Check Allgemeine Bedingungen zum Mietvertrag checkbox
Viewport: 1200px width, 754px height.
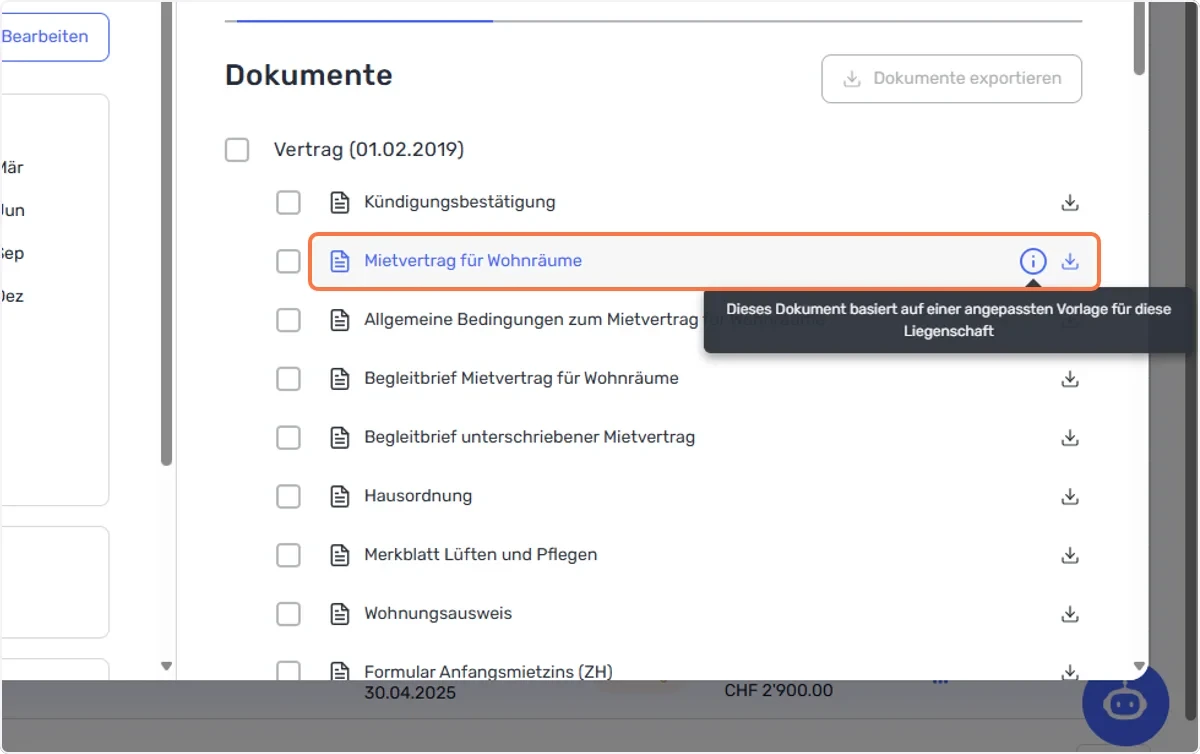288,320
